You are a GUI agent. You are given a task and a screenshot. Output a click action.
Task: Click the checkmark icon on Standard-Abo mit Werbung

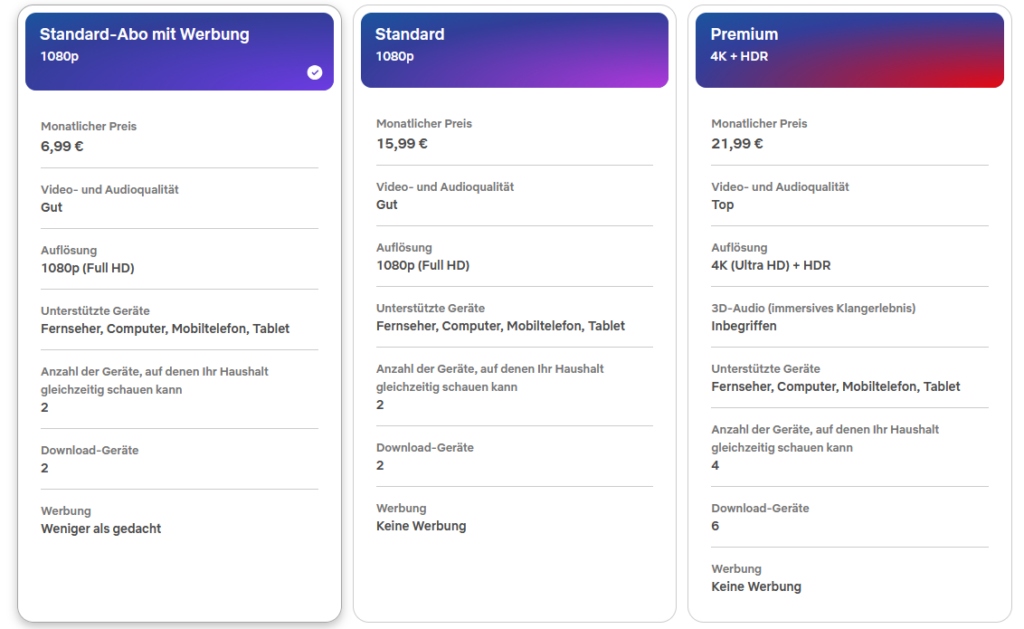click(315, 72)
